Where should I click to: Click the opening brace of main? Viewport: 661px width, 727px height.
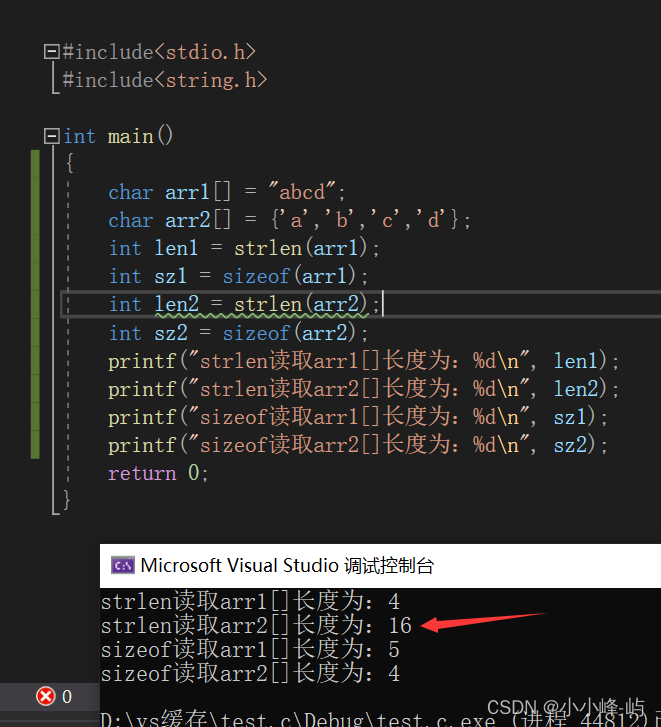coord(70,163)
